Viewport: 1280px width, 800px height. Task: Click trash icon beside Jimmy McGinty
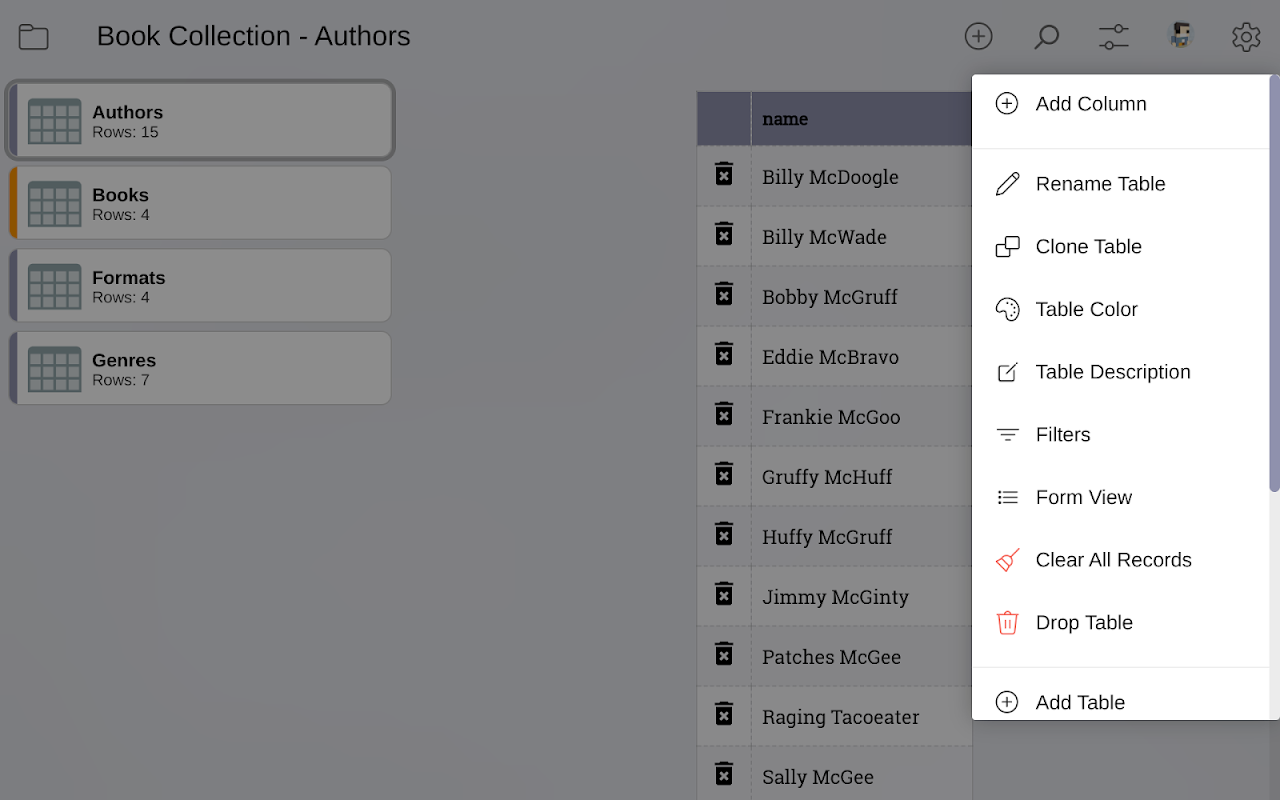coord(724,595)
